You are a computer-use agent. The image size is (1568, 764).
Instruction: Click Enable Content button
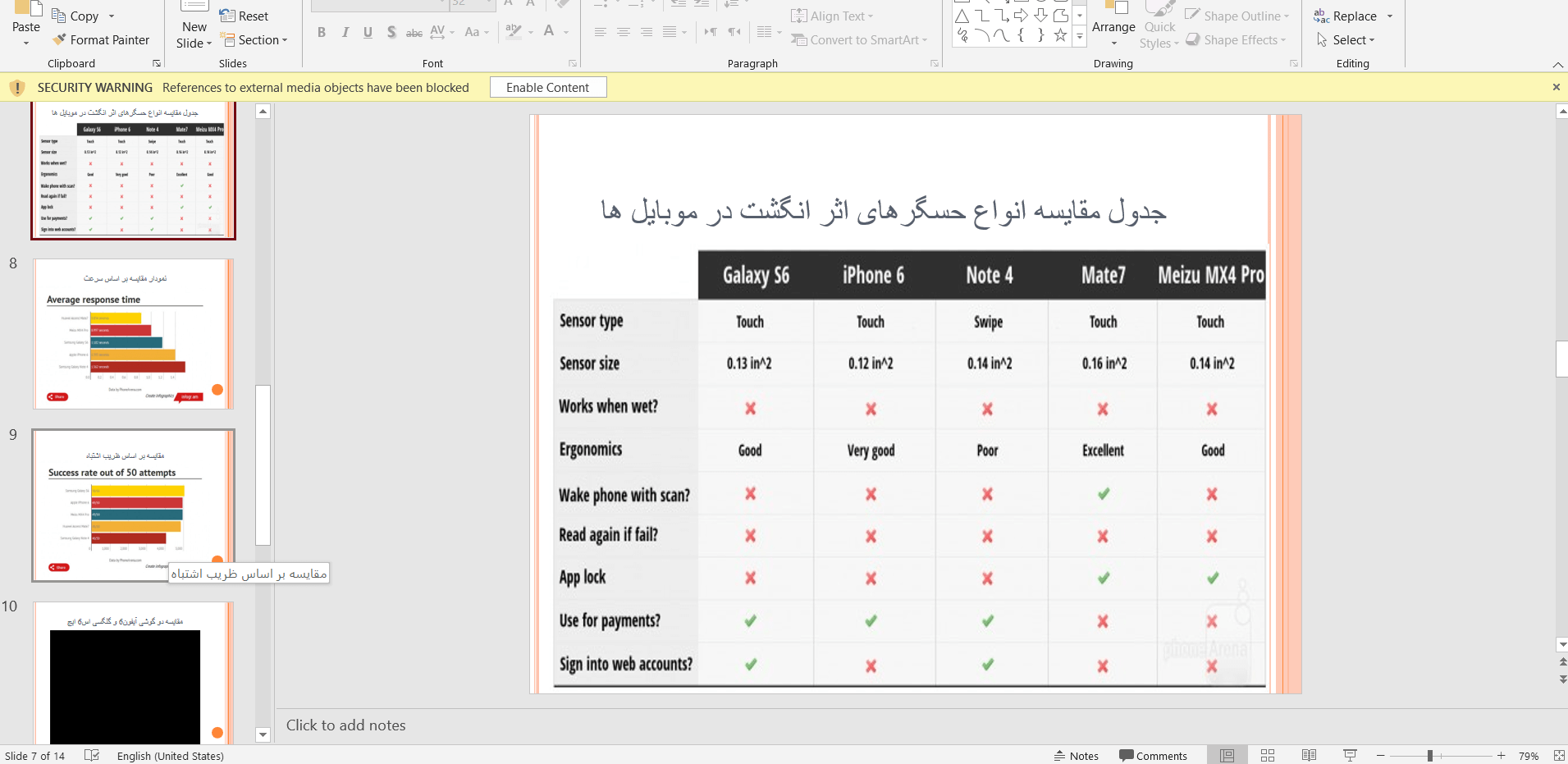[x=547, y=87]
